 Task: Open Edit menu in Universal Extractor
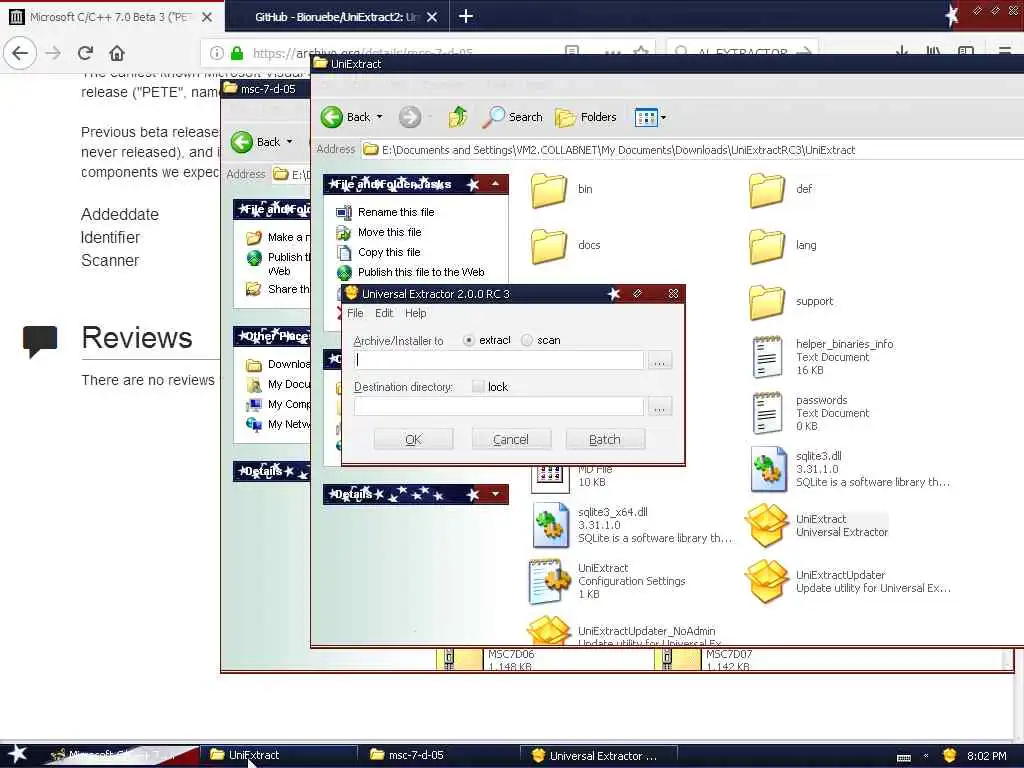point(384,313)
